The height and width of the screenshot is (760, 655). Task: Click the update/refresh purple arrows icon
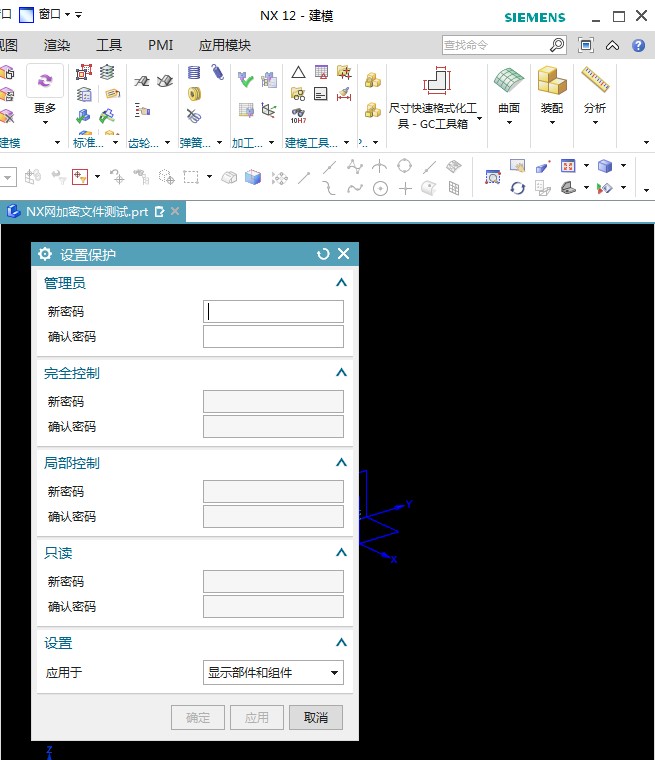coord(45,80)
